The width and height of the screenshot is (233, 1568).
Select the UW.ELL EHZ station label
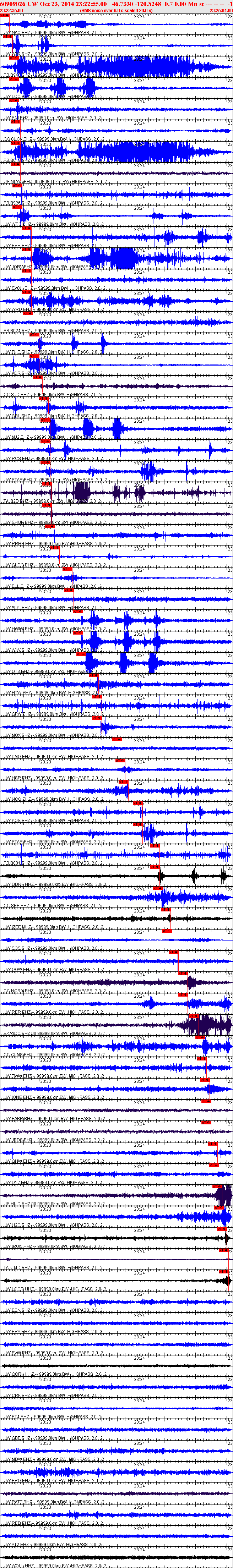click(x=53, y=586)
